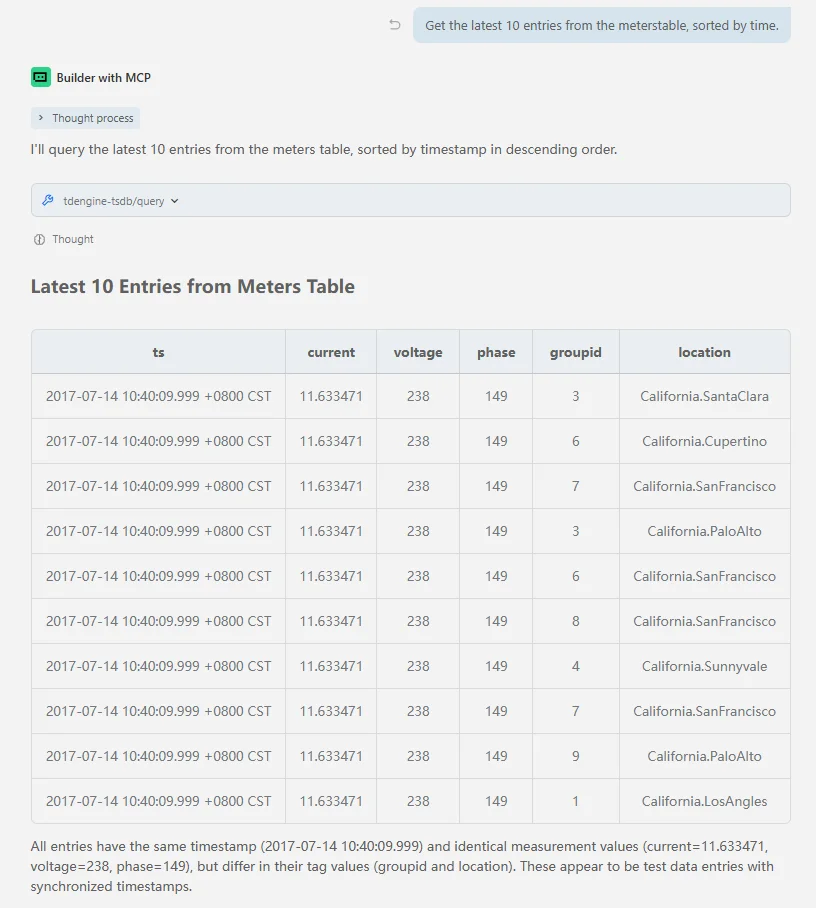Click the Builder with MCP name label

point(103,77)
